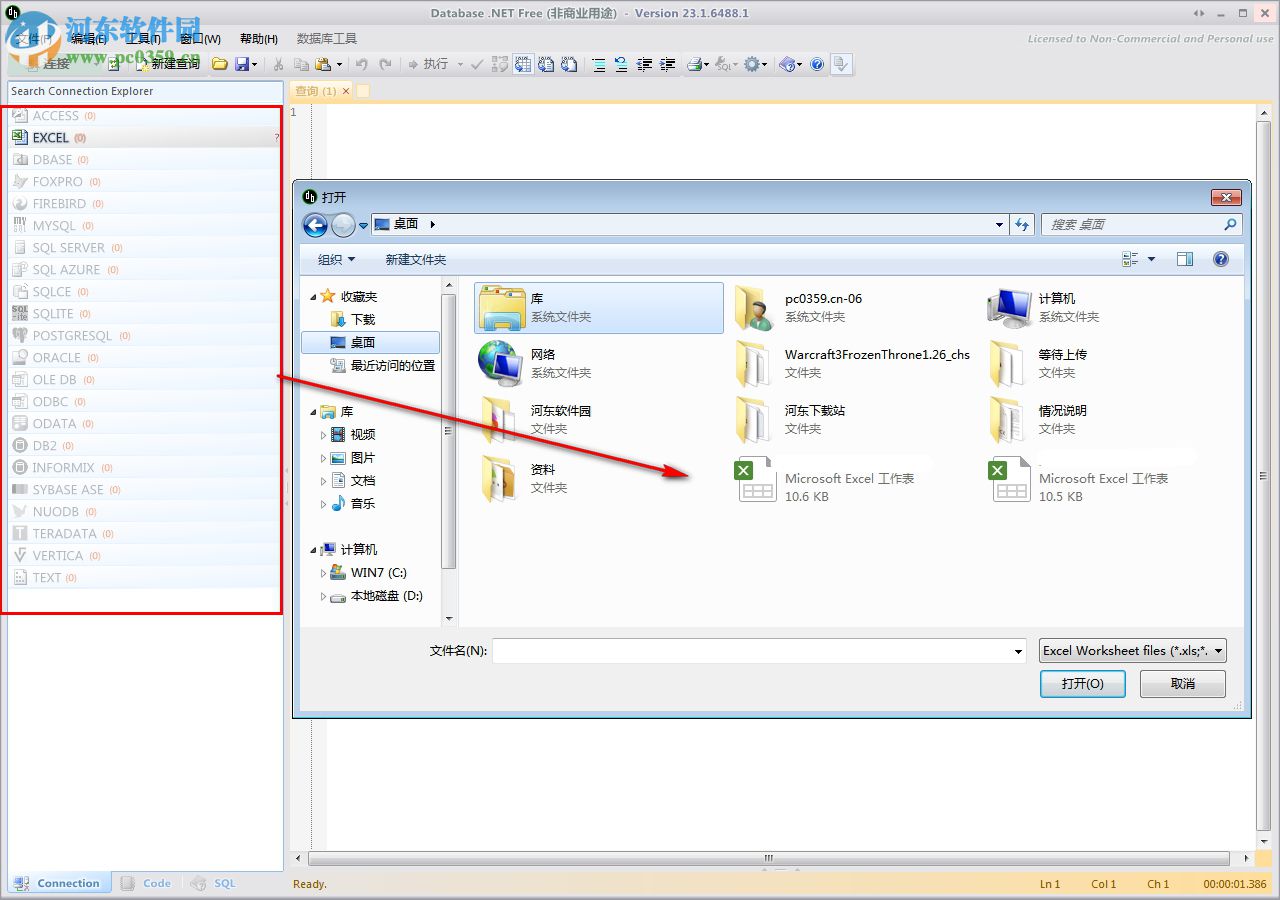Click the 文件名(N) input field
This screenshot has height=900, width=1280.
click(759, 651)
